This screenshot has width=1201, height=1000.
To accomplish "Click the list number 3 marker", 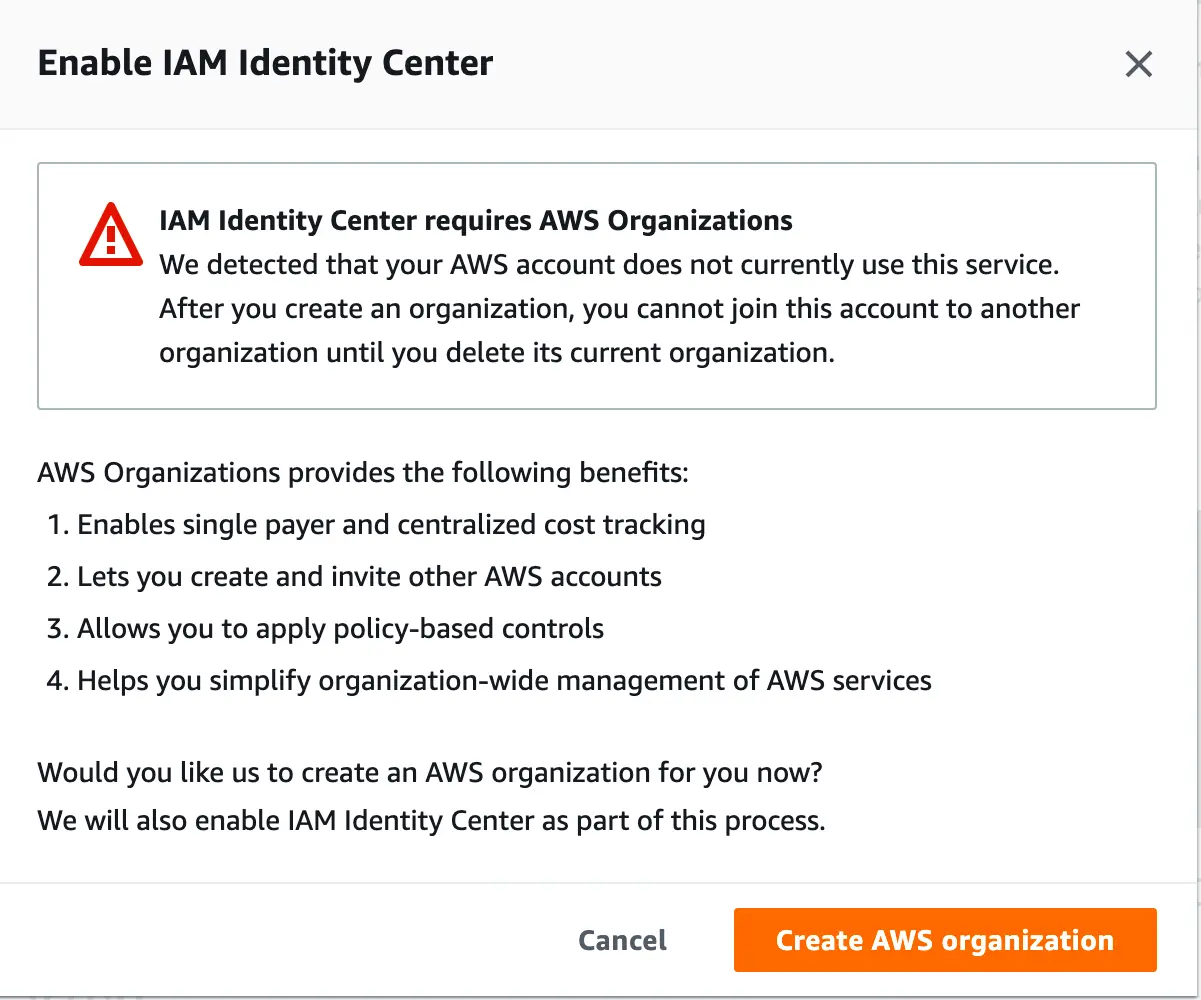I will [58, 629].
